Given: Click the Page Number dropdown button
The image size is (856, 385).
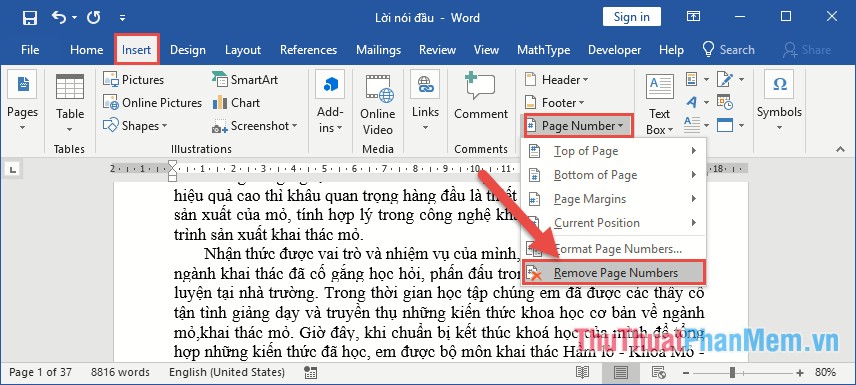Looking at the screenshot, I should point(578,126).
